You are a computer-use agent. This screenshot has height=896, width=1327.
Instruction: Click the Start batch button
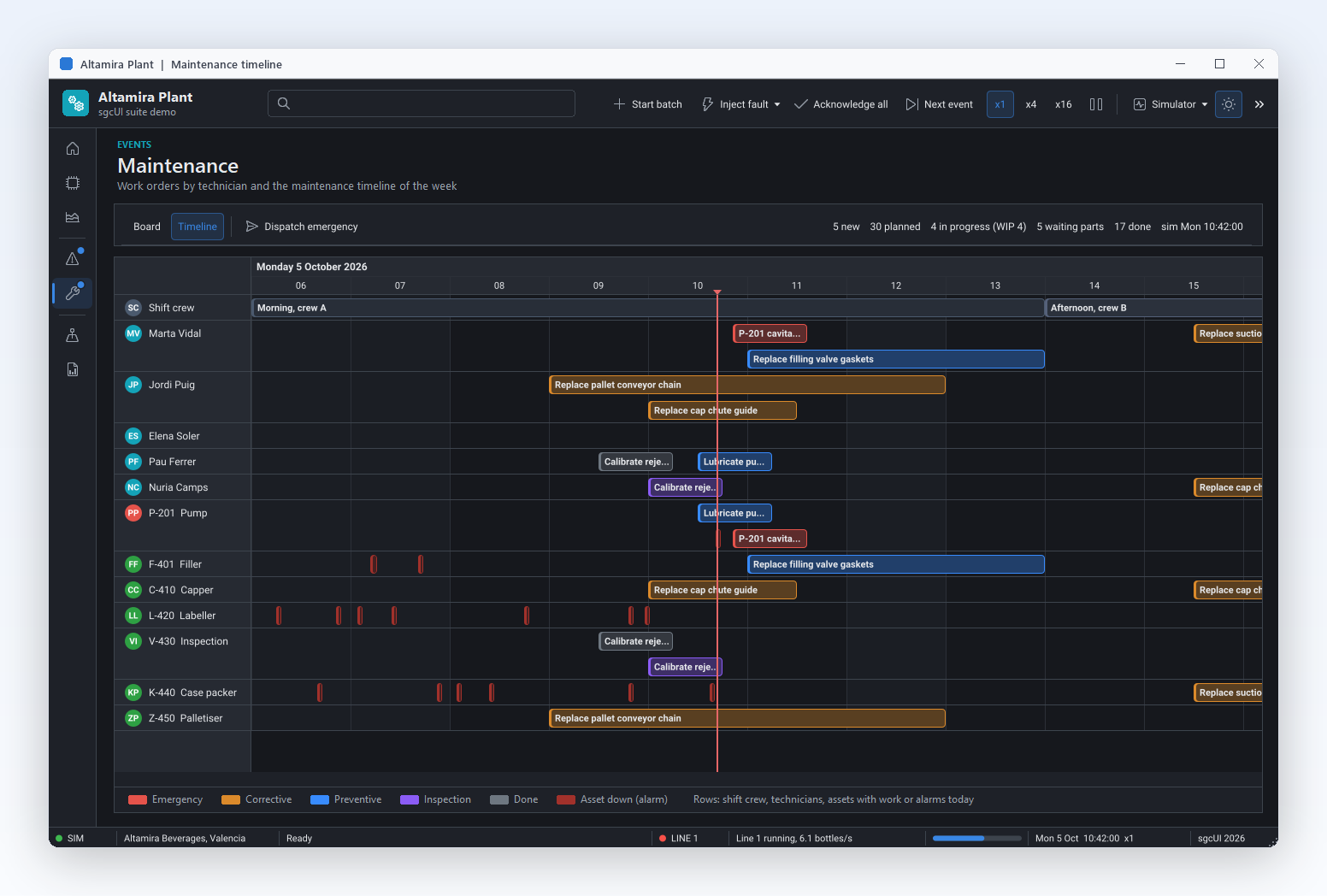coord(648,104)
